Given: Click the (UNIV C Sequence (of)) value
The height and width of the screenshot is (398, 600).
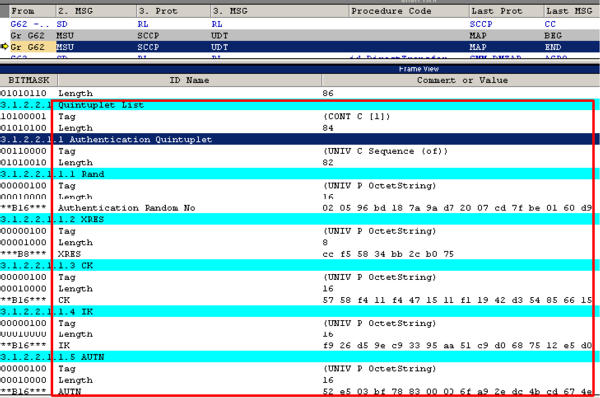Looking at the screenshot, I should point(385,151).
